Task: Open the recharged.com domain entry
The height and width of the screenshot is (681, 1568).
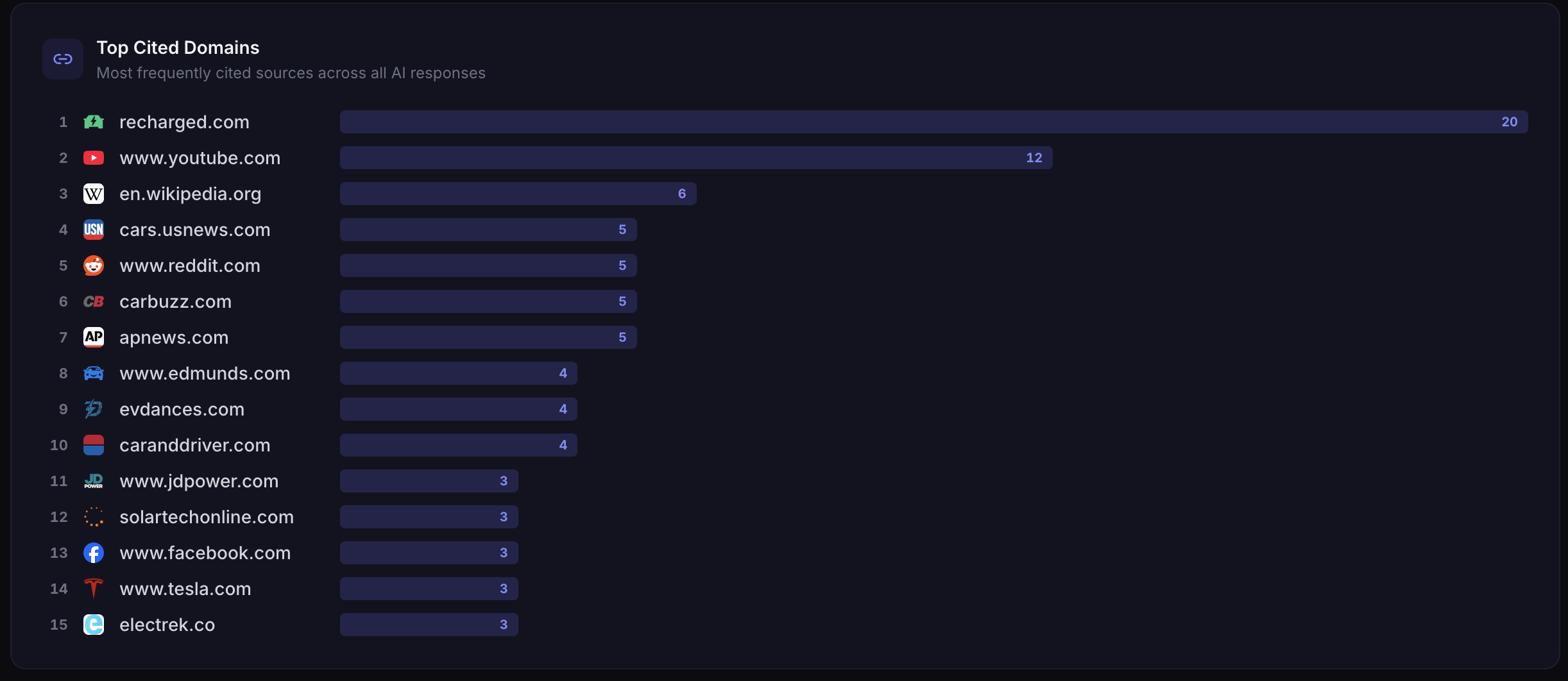Action: pyautogui.click(x=184, y=121)
